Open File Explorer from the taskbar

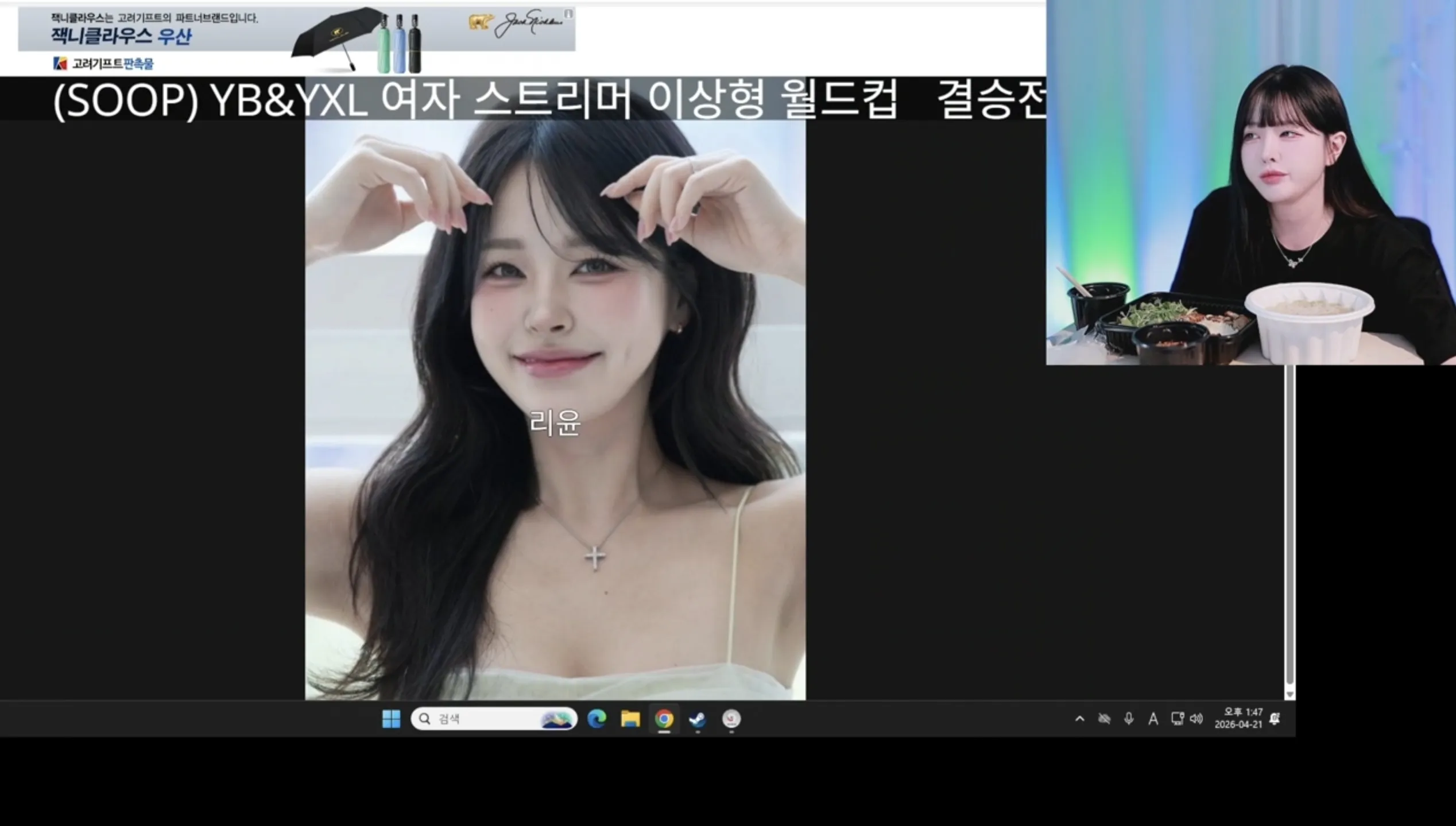coord(630,719)
